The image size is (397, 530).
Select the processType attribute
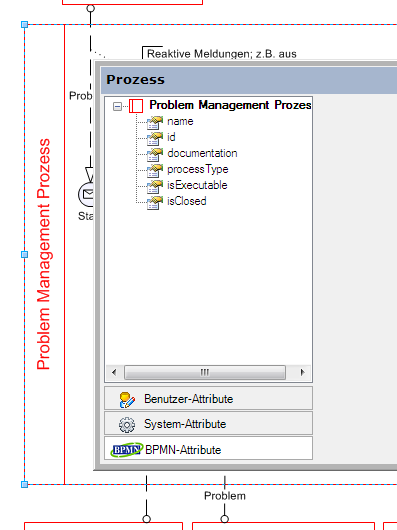[x=198, y=169]
